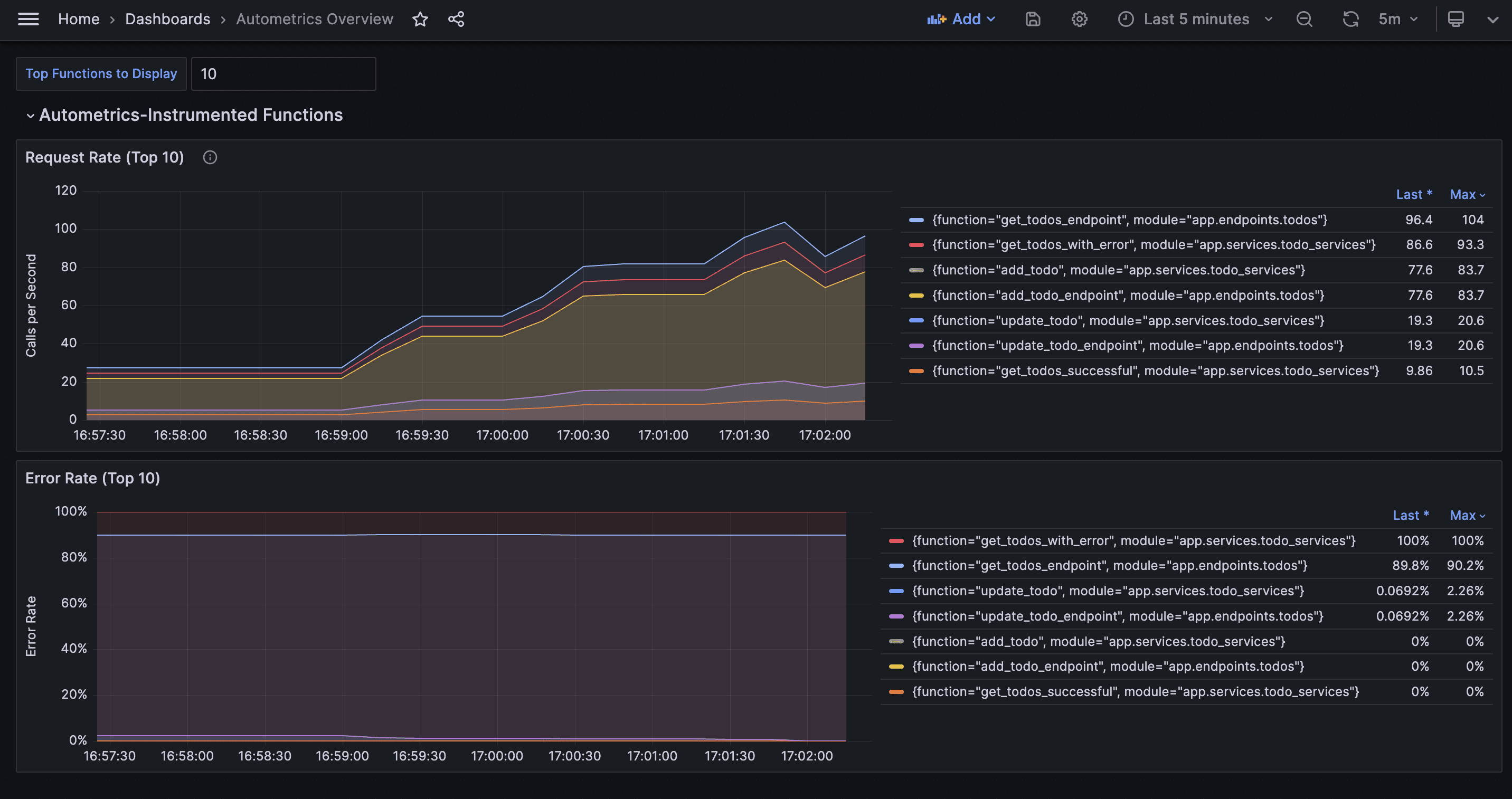Click update_todo color swatch in Error Rate legend
This screenshot has height=799, width=1512.
(x=896, y=591)
